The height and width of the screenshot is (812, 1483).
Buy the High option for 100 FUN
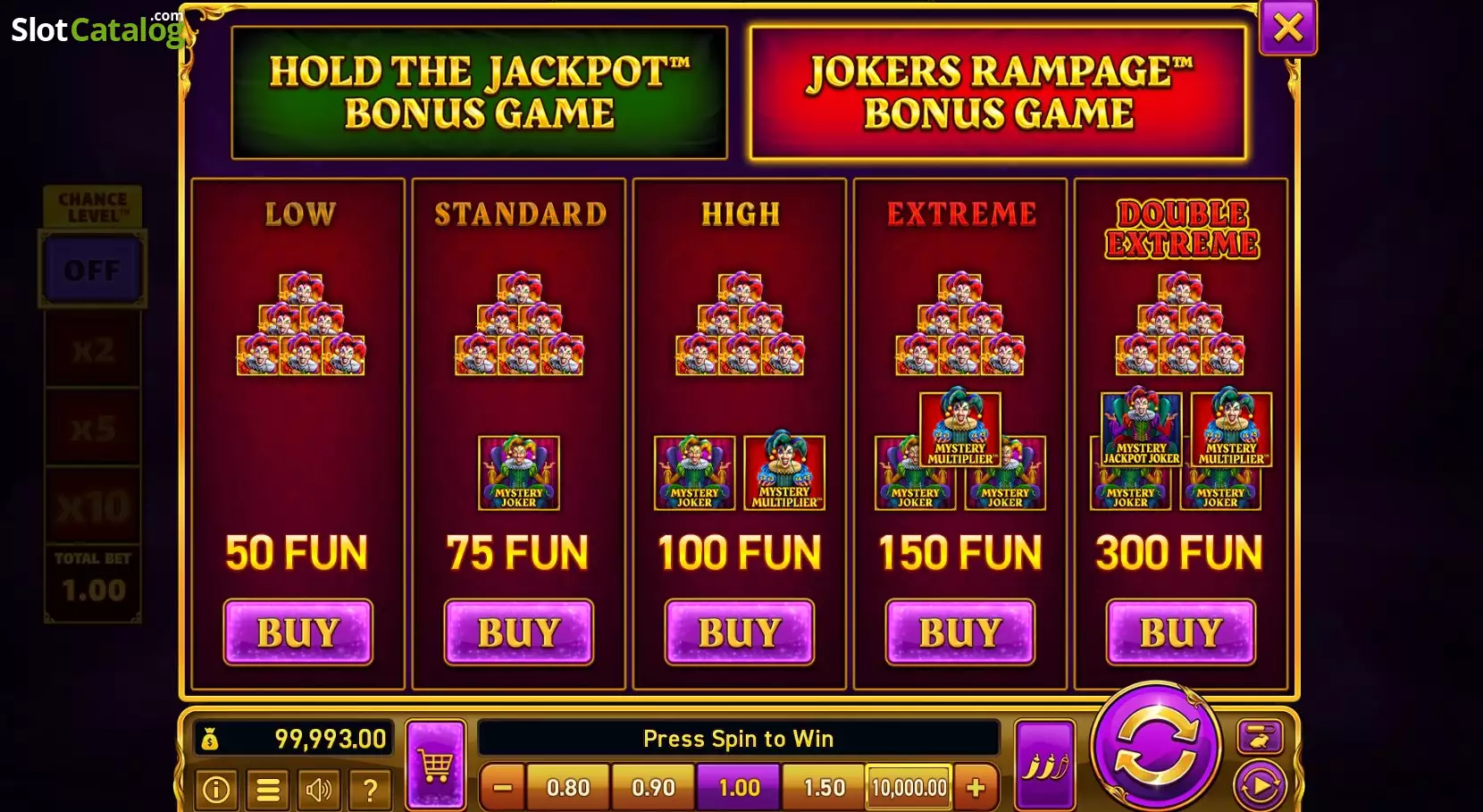[740, 632]
